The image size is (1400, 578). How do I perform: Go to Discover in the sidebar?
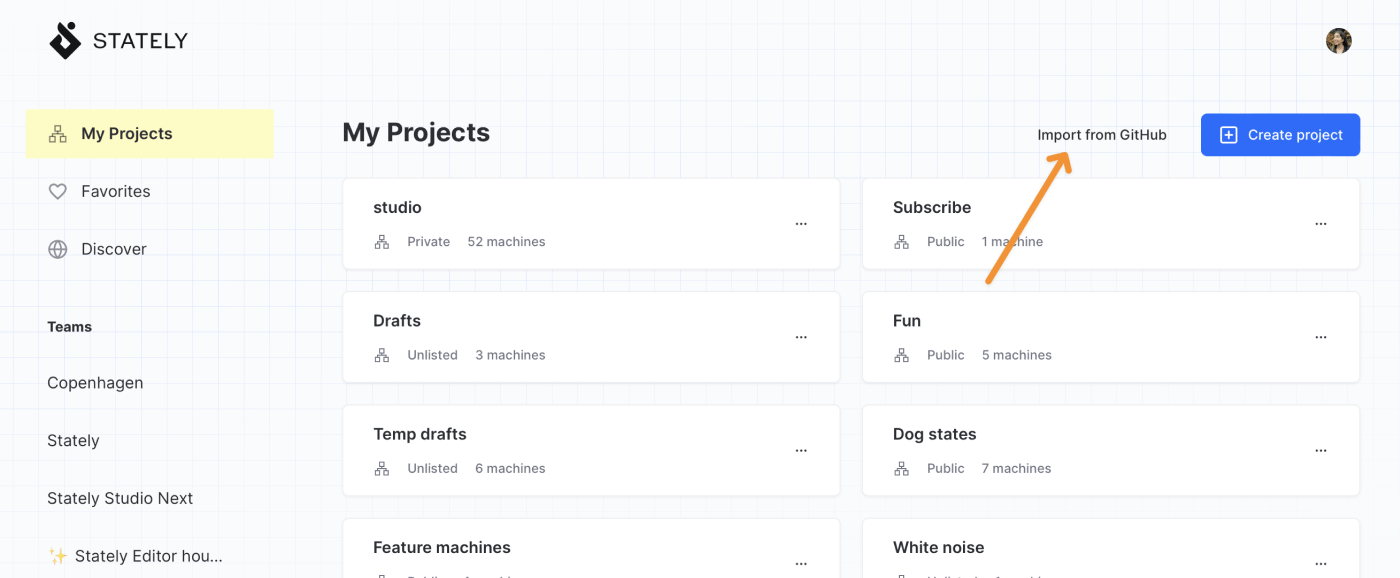[113, 249]
